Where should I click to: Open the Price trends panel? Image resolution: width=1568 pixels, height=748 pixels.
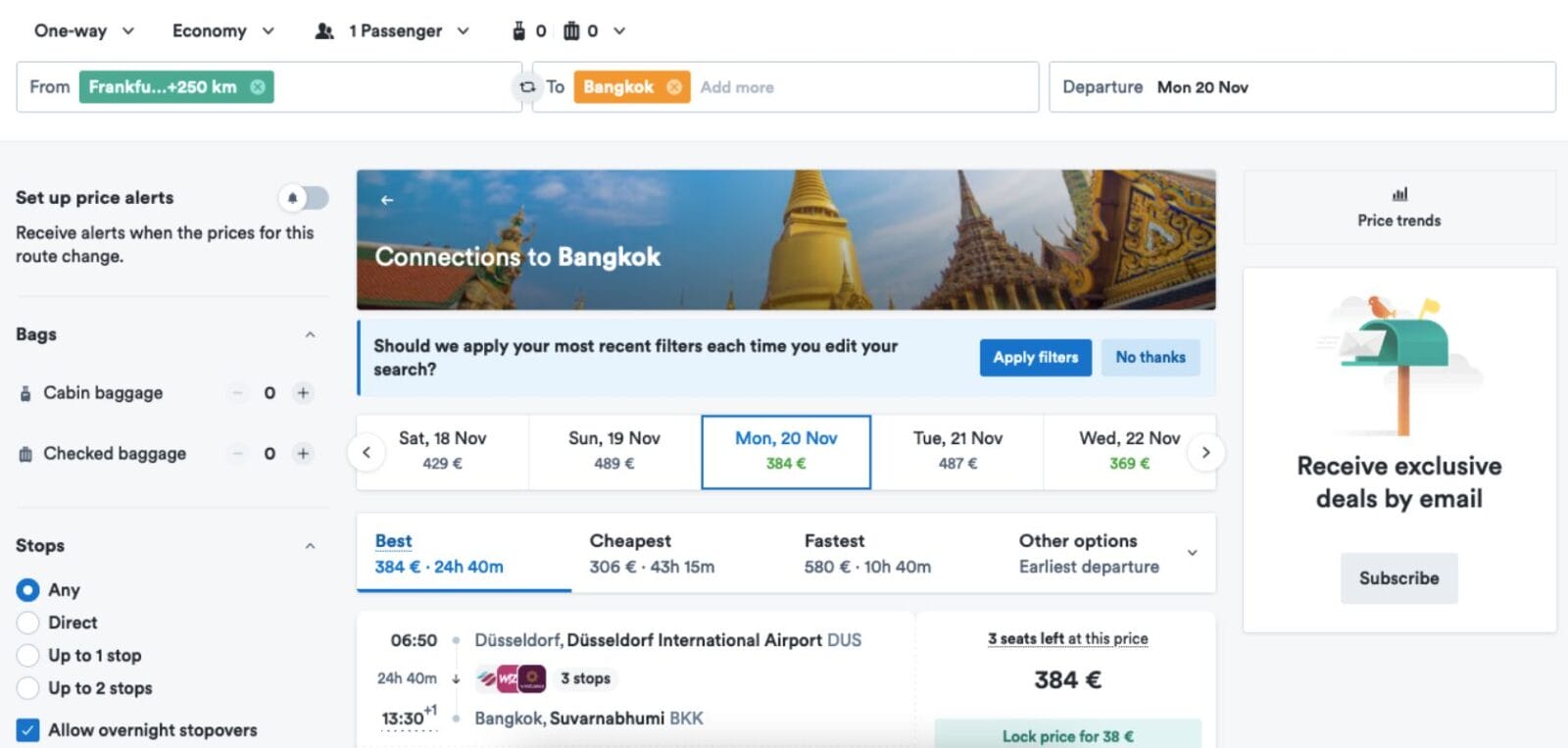coord(1398,207)
